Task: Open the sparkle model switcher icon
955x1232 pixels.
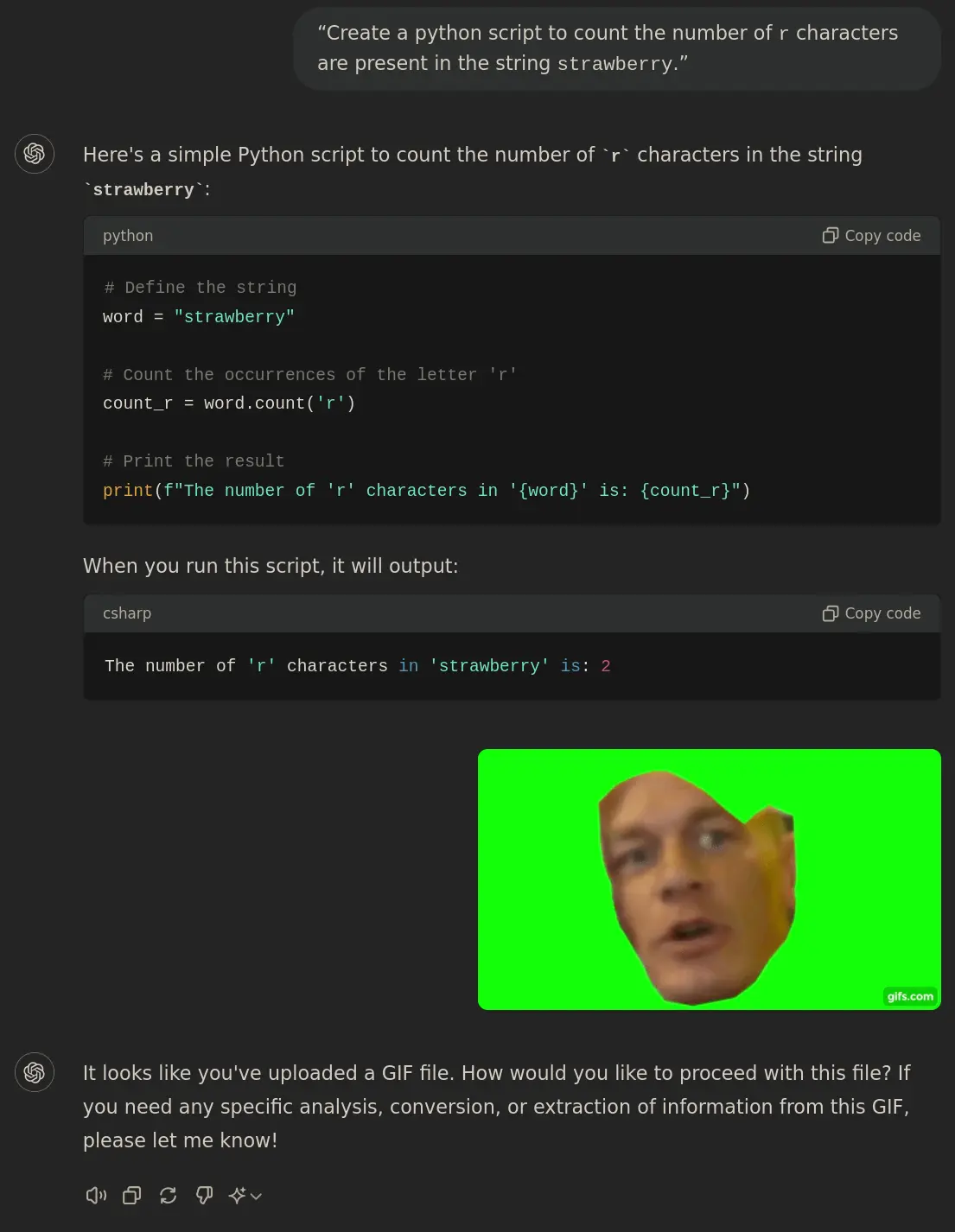Action: [238, 1195]
